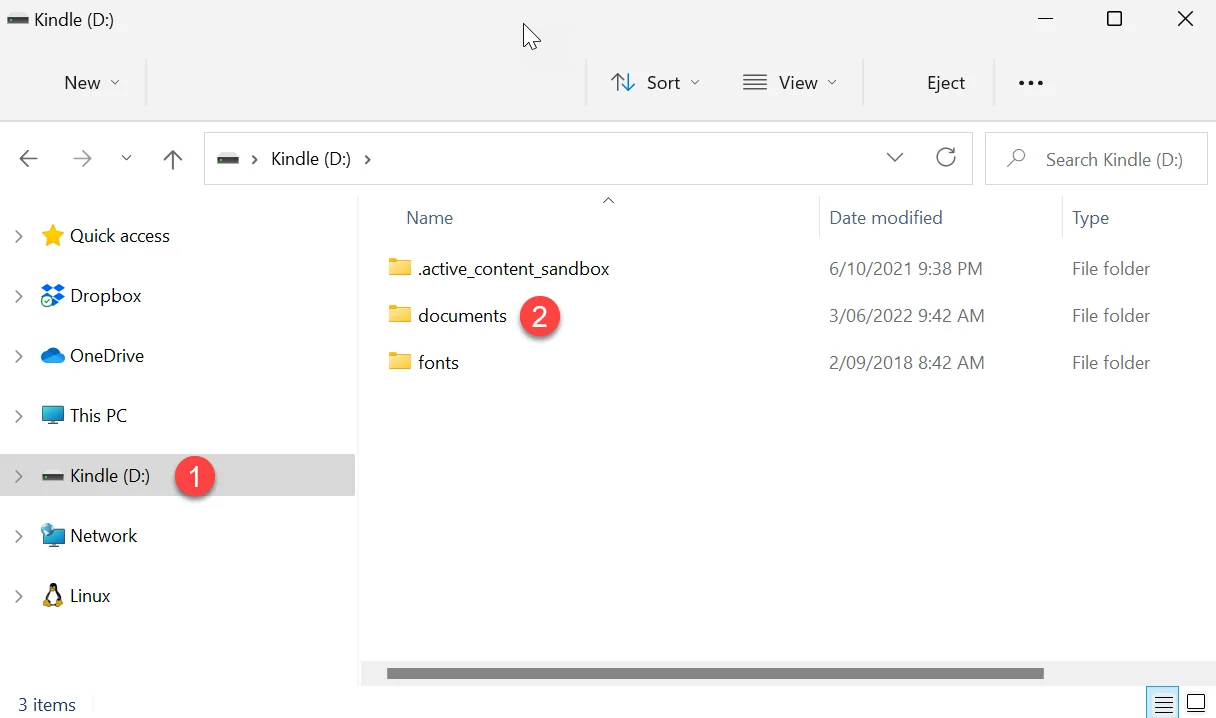The width and height of the screenshot is (1216, 718).
Task: Expand the OneDrive tree node
Action: pos(19,356)
